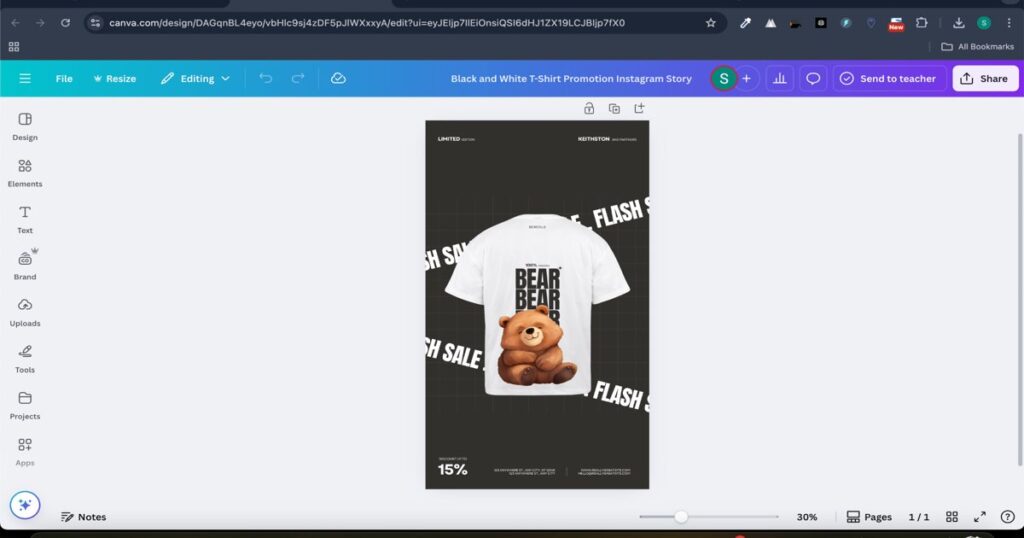The width and height of the screenshot is (1024, 538).
Task: Click the vertical canvas scrollbar
Action: point(1019,299)
